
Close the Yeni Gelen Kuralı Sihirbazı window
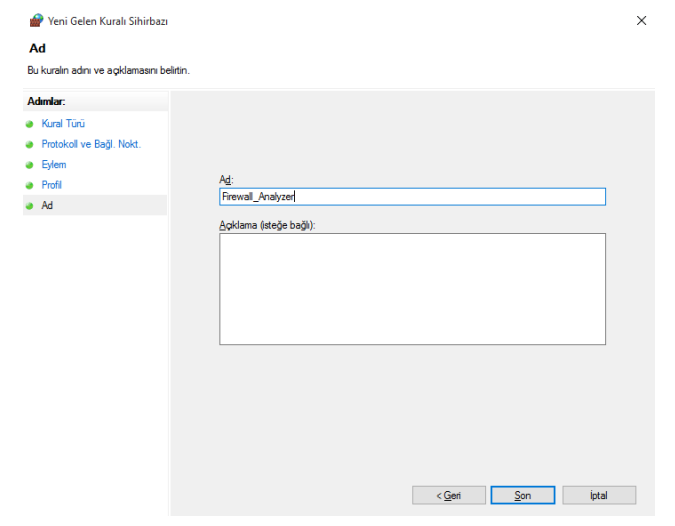641,21
